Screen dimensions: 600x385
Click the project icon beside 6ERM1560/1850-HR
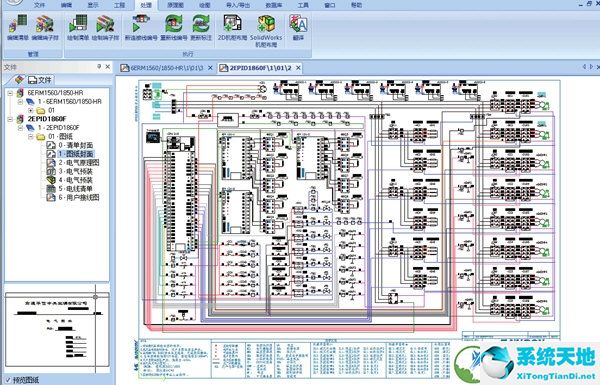[x=20, y=93]
